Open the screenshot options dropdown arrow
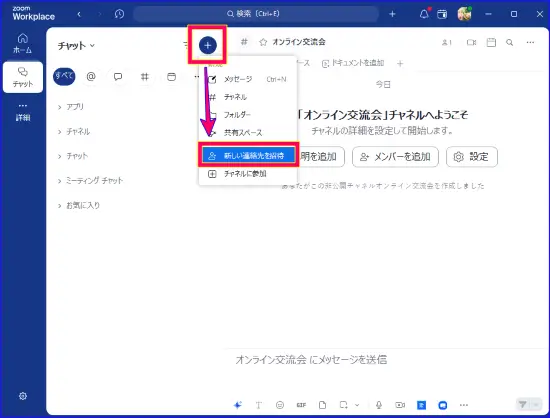The height and width of the screenshot is (418, 550). (357, 405)
